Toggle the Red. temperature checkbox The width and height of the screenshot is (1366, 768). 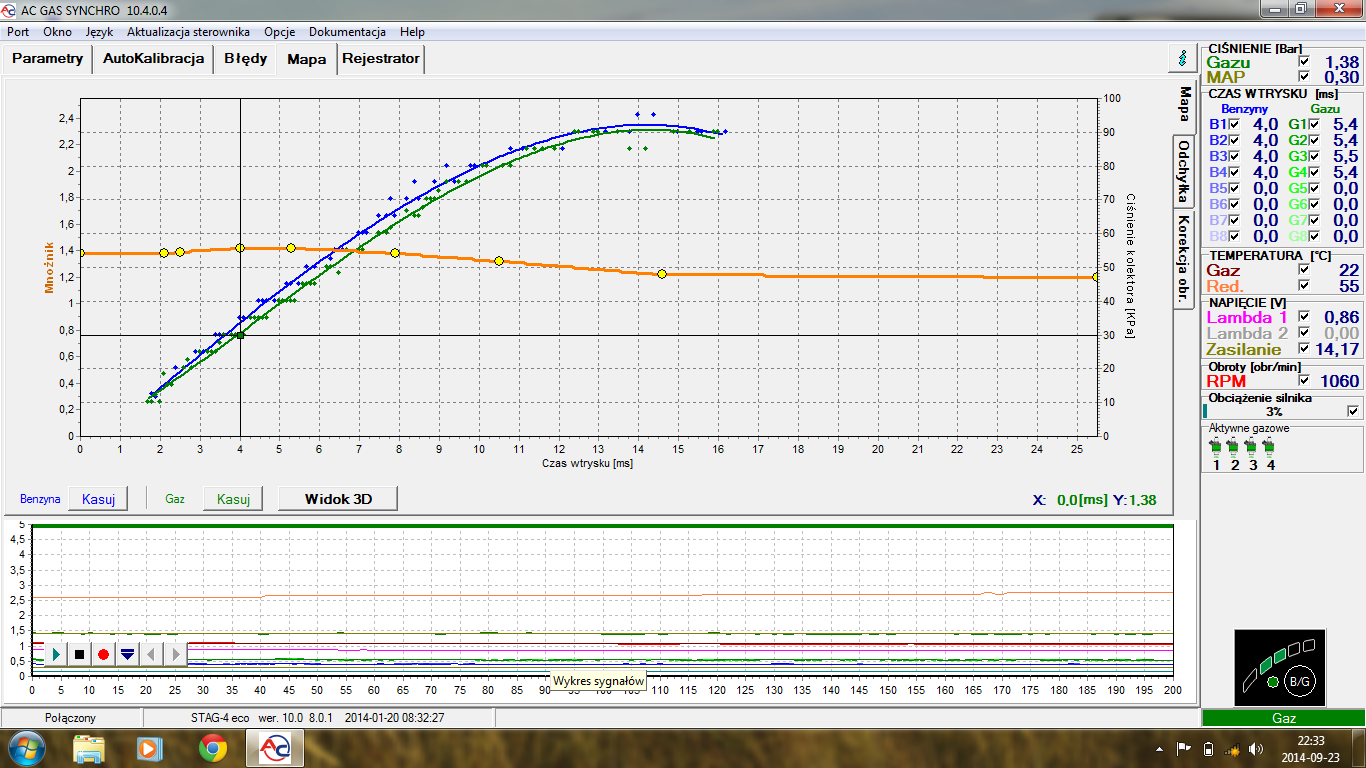(x=1304, y=286)
